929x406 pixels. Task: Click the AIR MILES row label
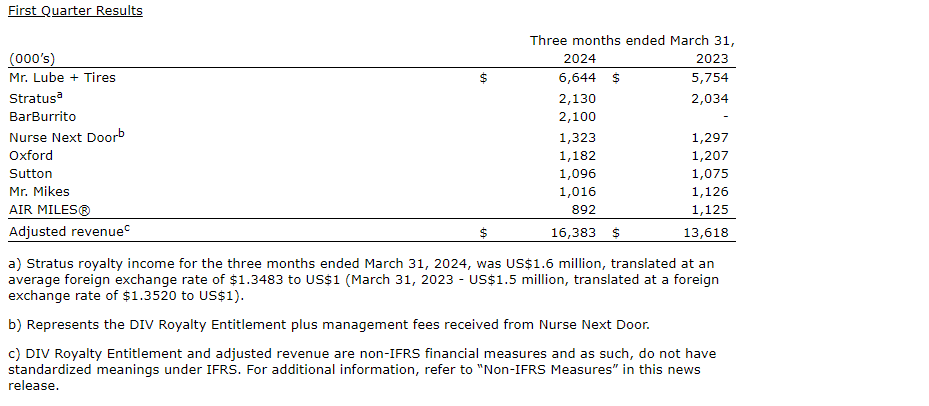[x=47, y=210]
